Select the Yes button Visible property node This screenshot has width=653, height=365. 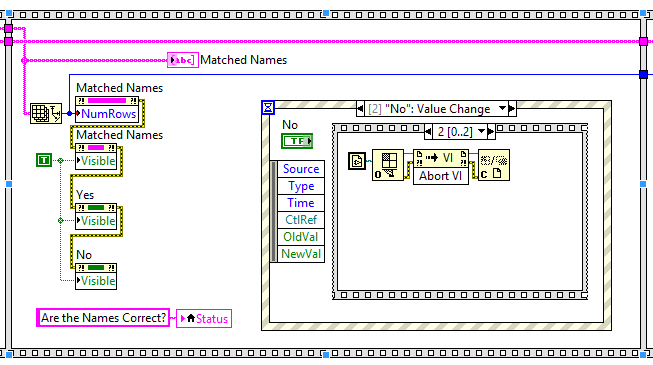pos(96,217)
